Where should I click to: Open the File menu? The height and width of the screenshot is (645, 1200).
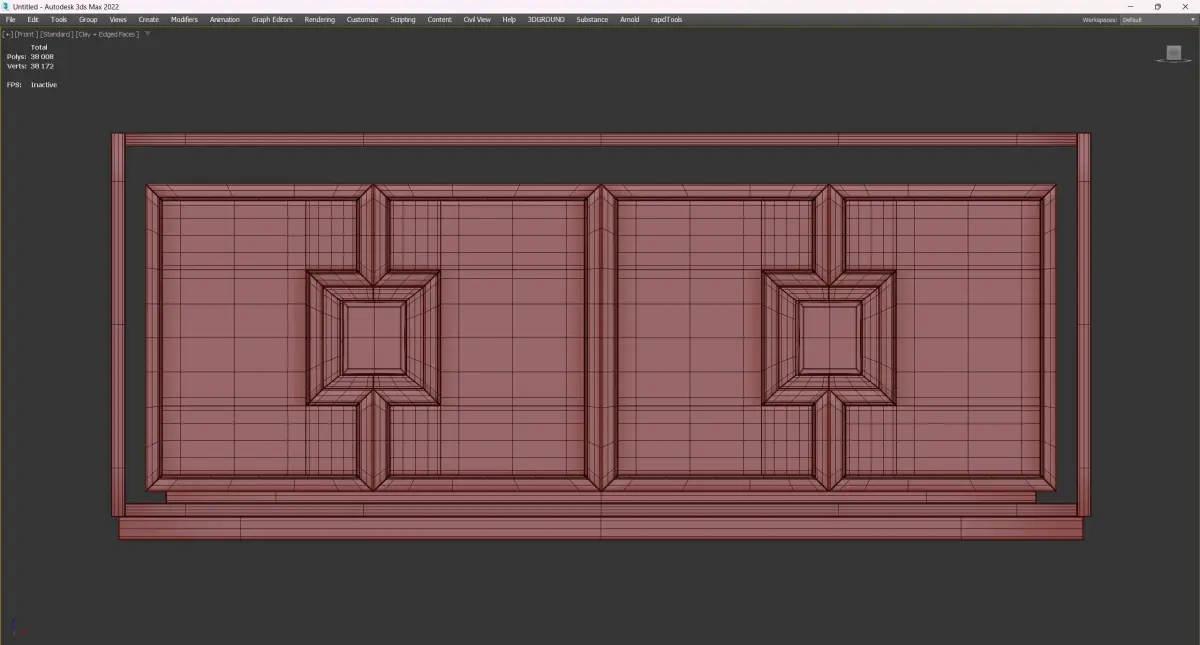11,19
